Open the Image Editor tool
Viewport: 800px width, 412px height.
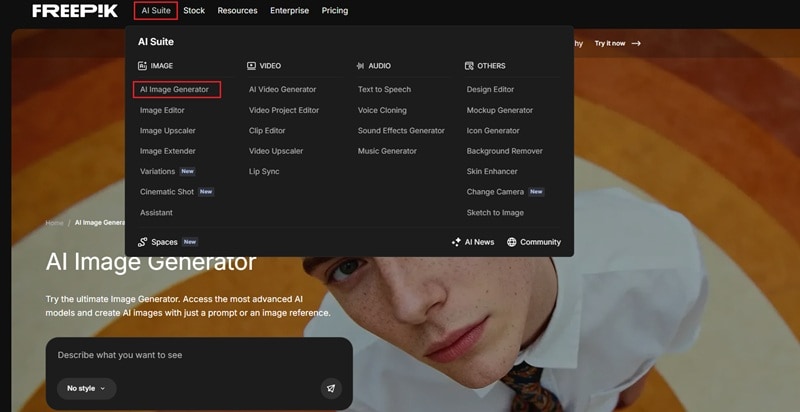click(162, 110)
